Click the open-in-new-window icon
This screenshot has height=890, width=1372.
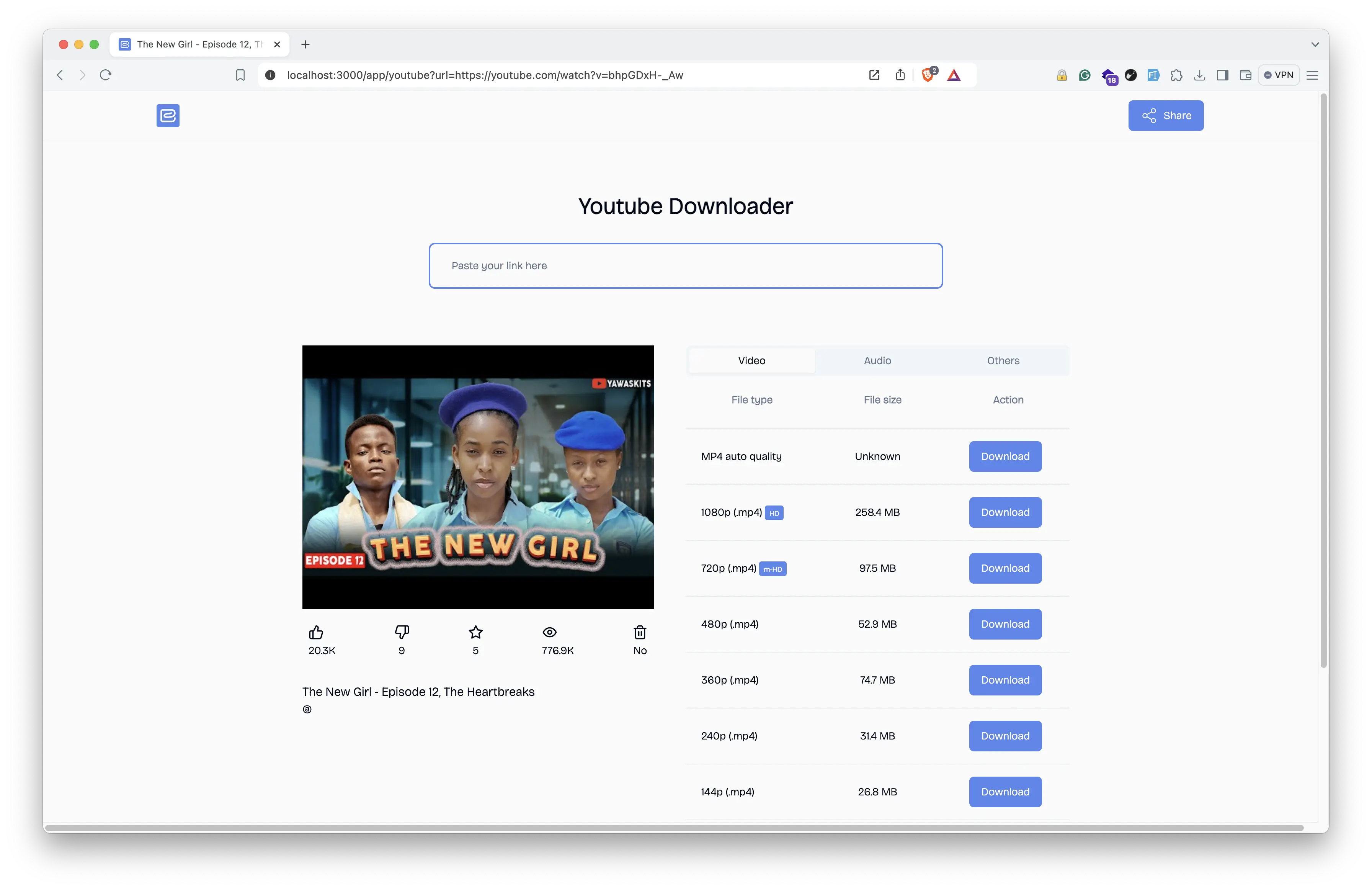click(874, 75)
